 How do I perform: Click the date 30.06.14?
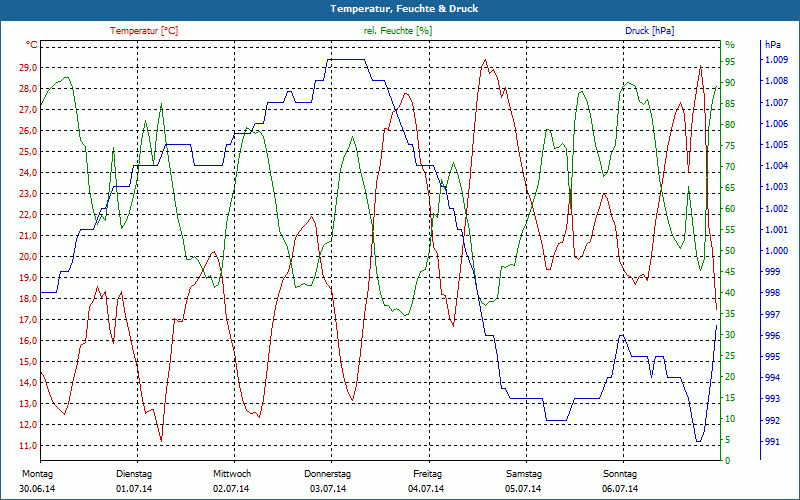[x=37, y=489]
